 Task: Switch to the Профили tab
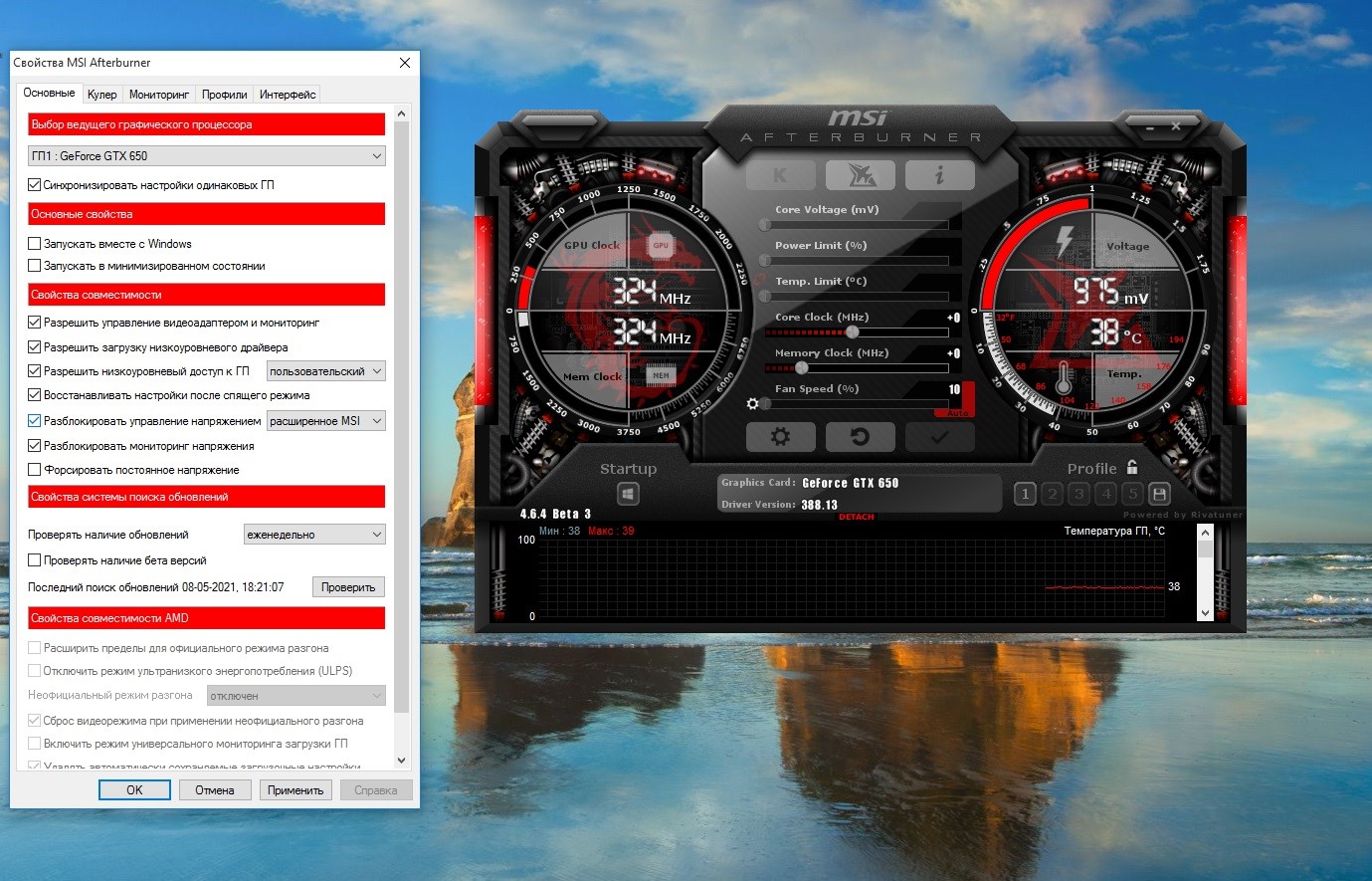(225, 95)
